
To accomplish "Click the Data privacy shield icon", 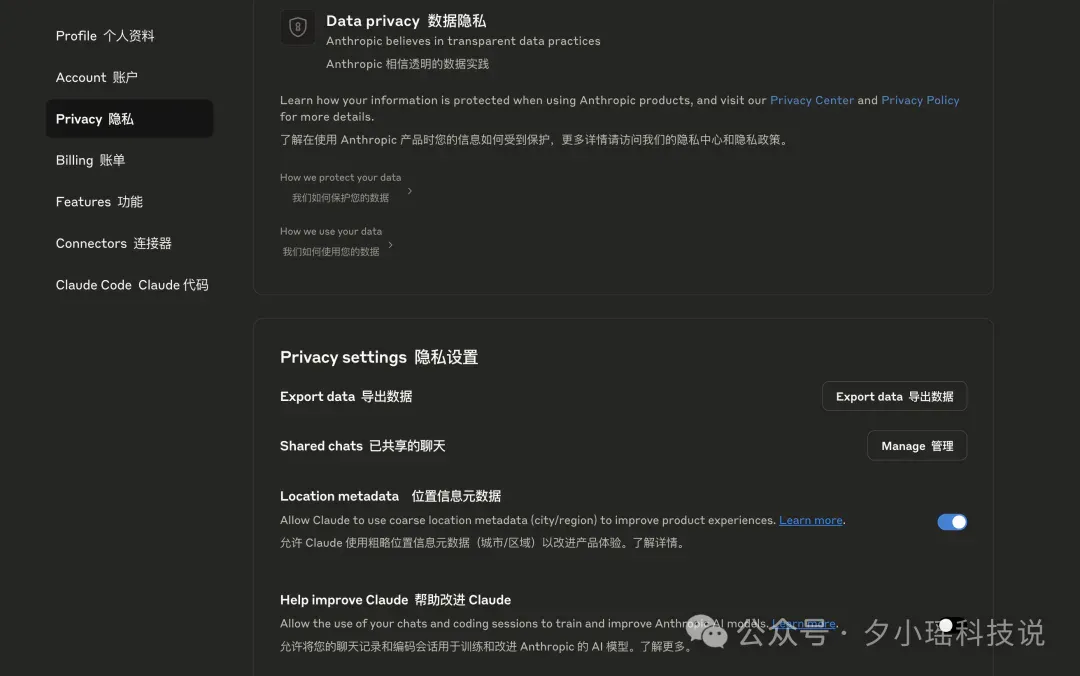I will 298,27.
